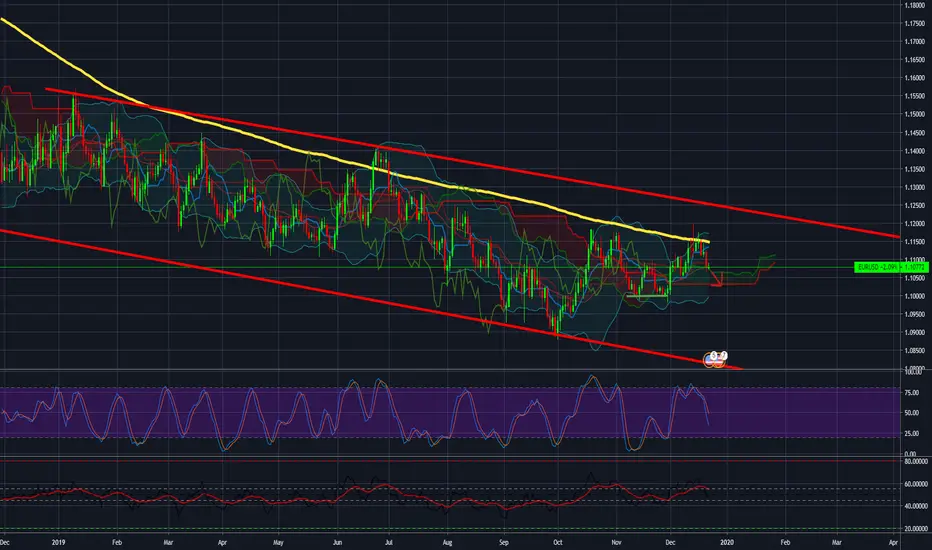
Task: Open the US economic event marker badged 5
Action: tap(711, 359)
